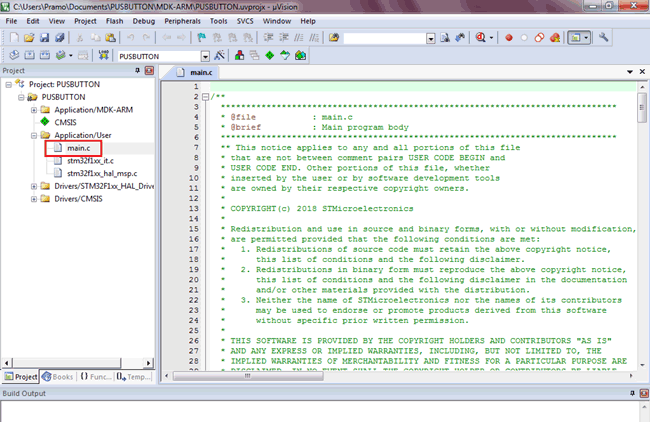This screenshot has width=650, height=422.
Task: Toggle code folding box on line 2
Action: [205, 97]
